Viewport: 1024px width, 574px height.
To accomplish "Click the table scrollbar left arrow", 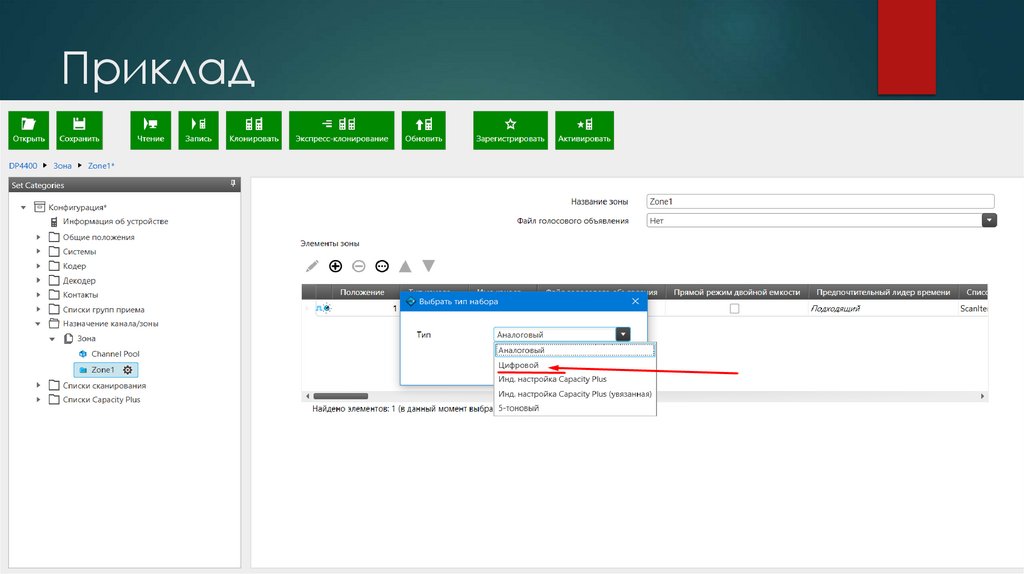I will [308, 396].
